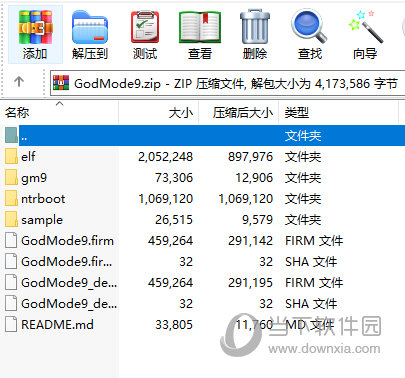Image resolution: width=405 pixels, height=378 pixels.
Task: Click the 解压到 (Extract to) icon
Action: point(90,27)
